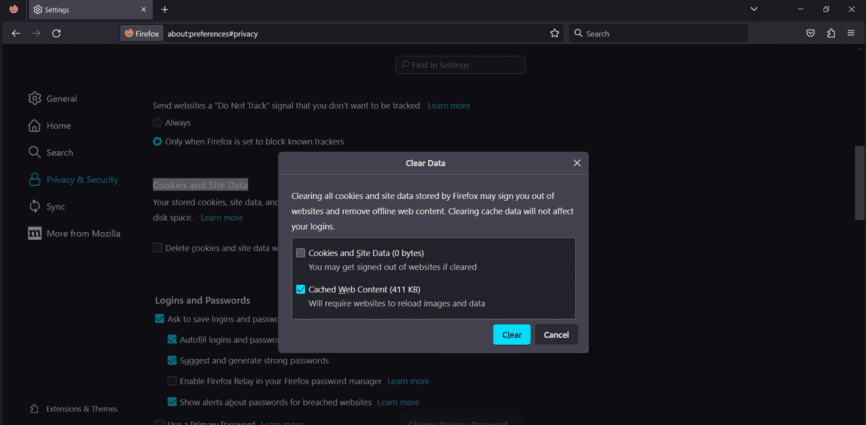Image resolution: width=866 pixels, height=425 pixels.
Task: Reload the current page
Action: 56,33
